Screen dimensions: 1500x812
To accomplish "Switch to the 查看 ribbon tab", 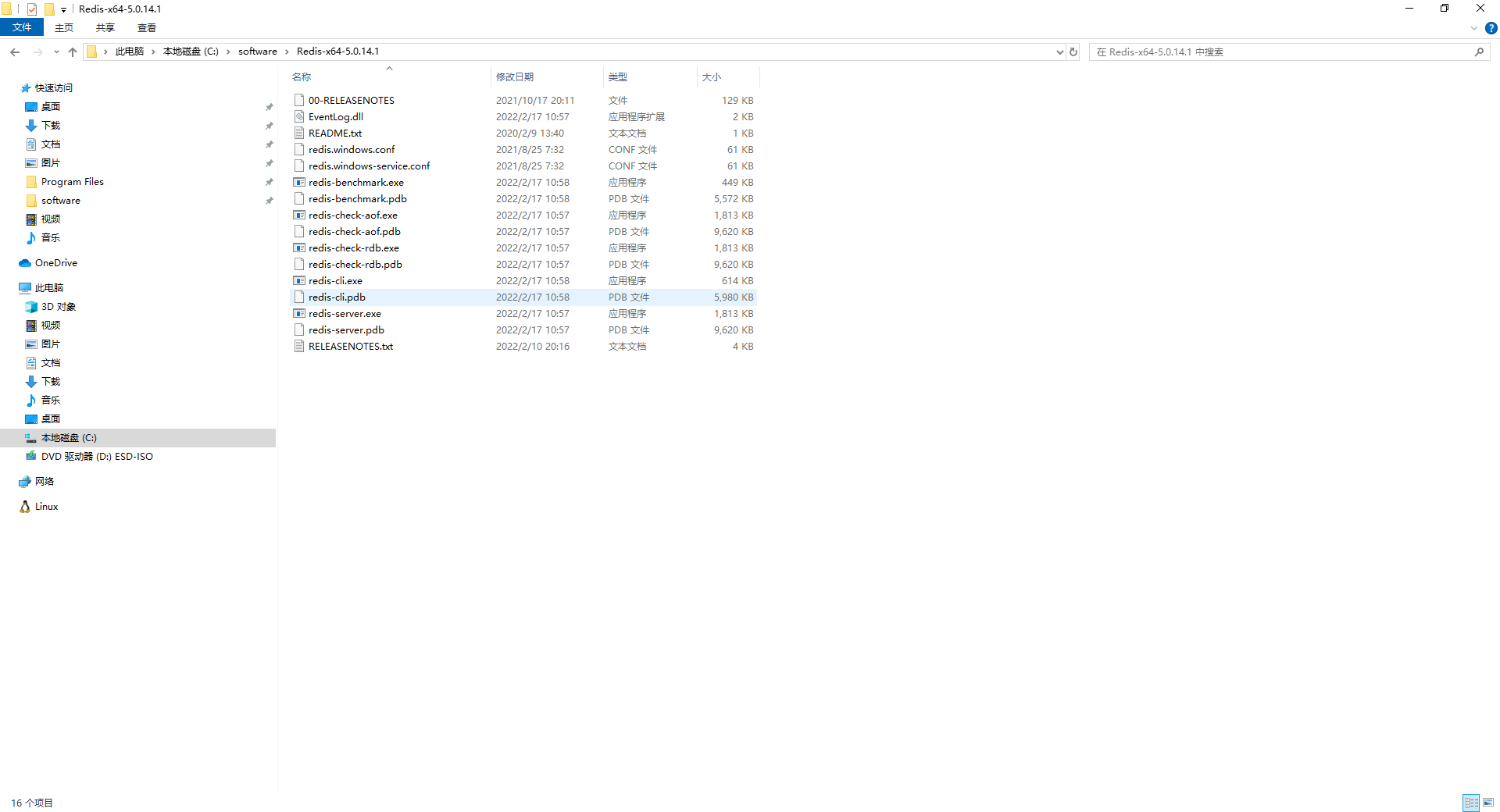I will pos(147,28).
